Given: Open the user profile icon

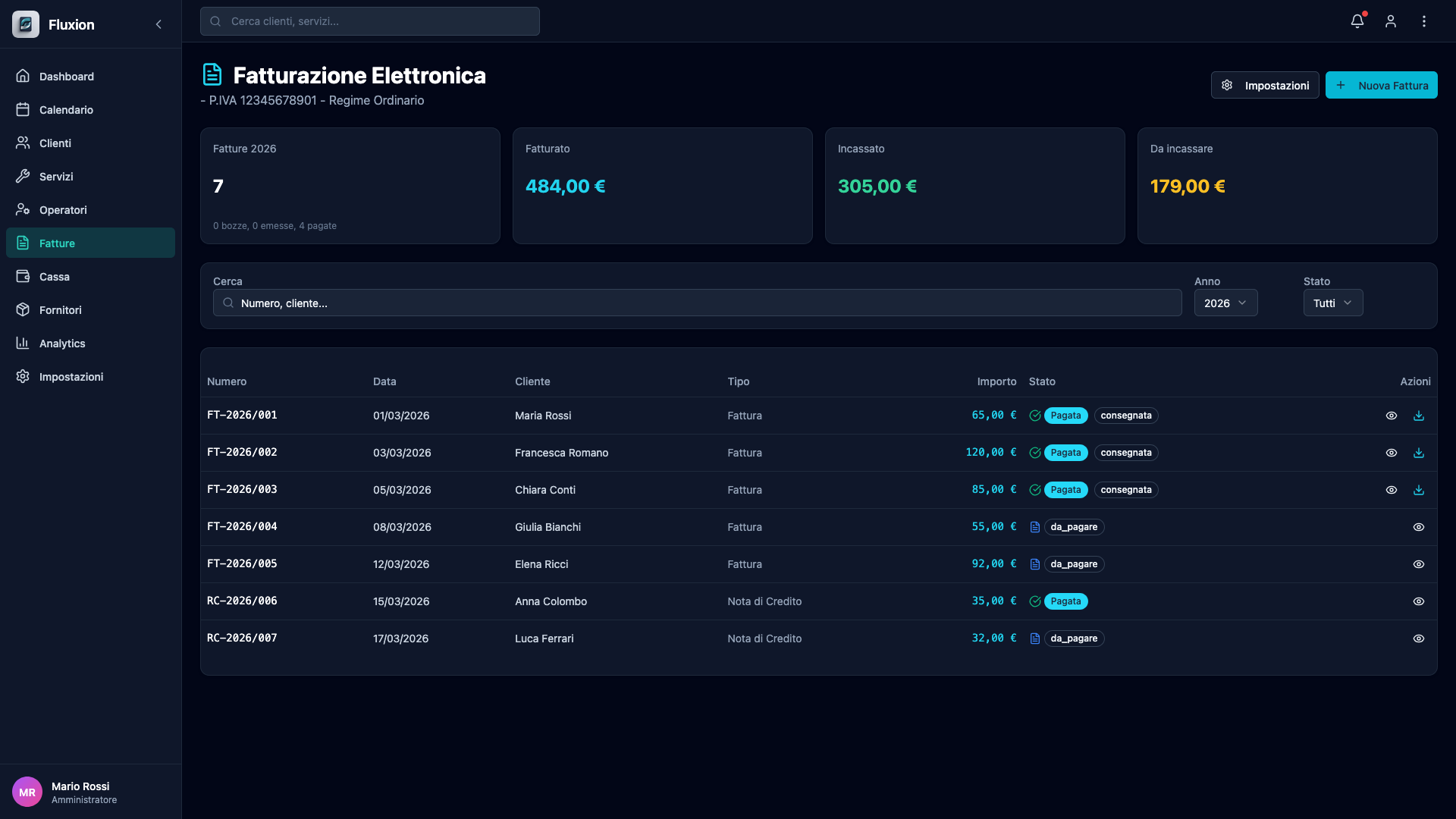Looking at the screenshot, I should 1390,21.
